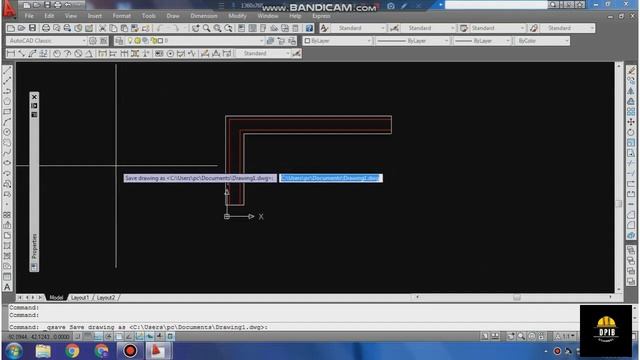Click the highlighted Drawing1.dwg path input field
640x360 pixels.
pos(331,178)
